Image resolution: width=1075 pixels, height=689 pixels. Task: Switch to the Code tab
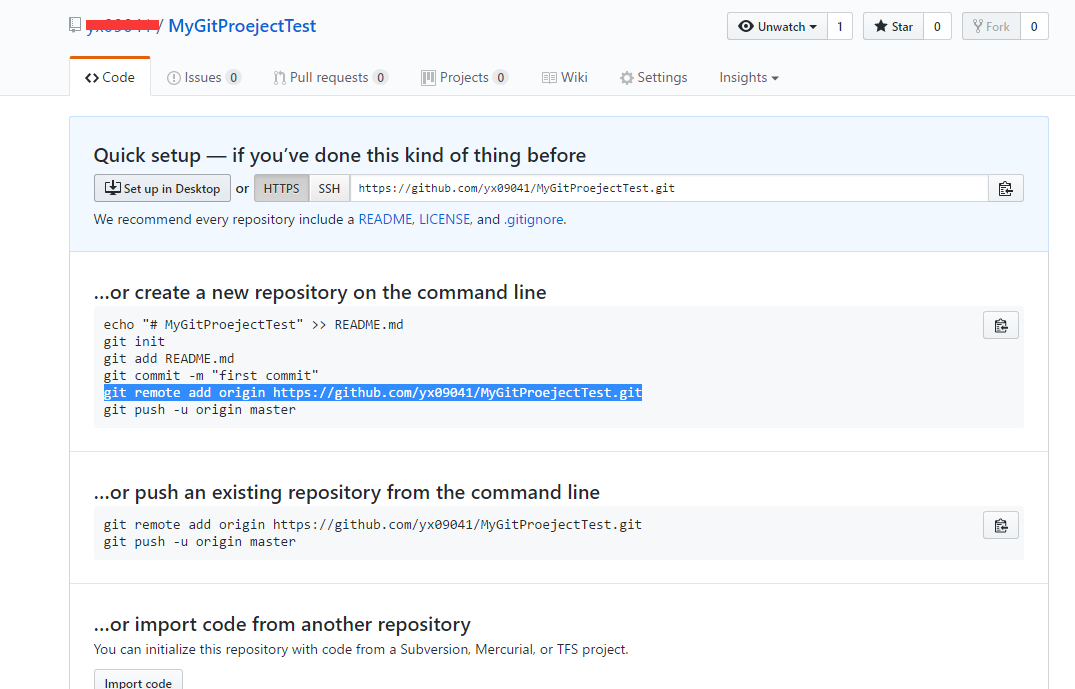tap(110, 77)
